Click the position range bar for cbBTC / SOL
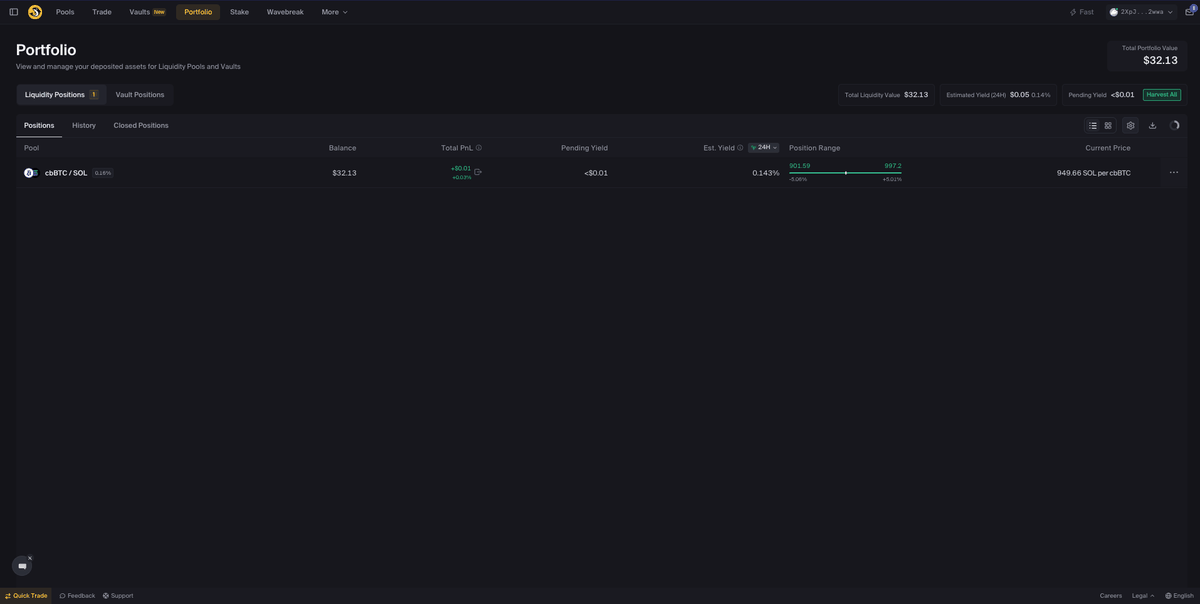Image resolution: width=1200 pixels, height=604 pixels. [845, 173]
